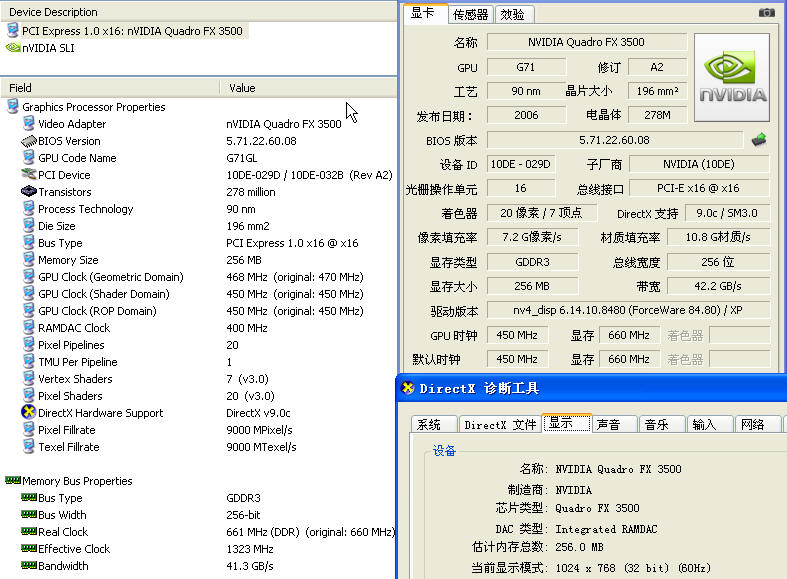Click the Graphics Processor Properties icon
Viewport: 787px width, 579px height.
13,106
